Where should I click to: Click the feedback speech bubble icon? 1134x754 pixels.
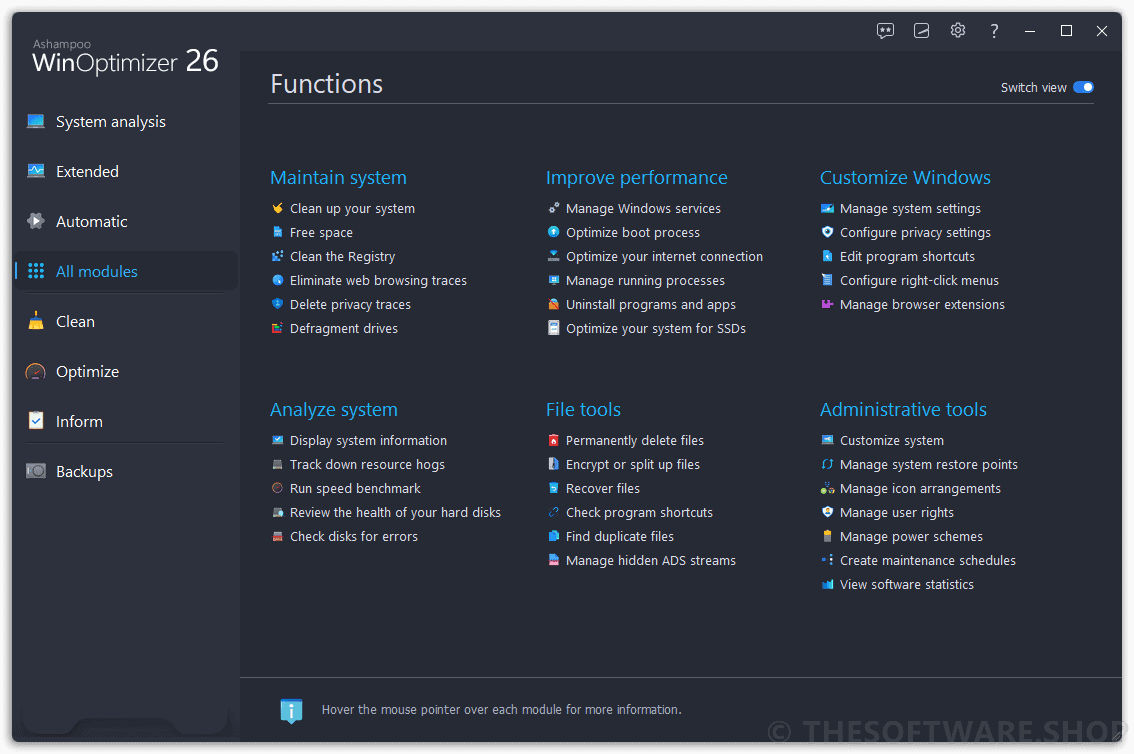[x=885, y=30]
